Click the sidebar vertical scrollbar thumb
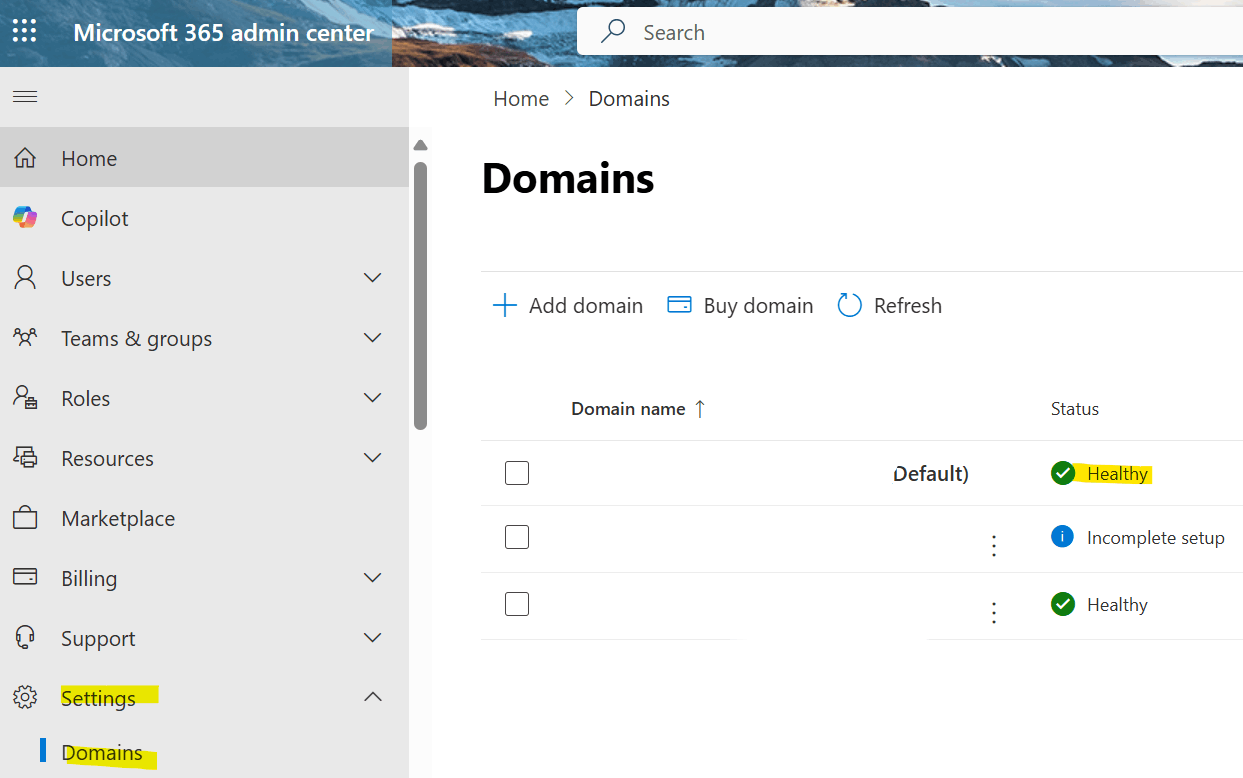 420,295
